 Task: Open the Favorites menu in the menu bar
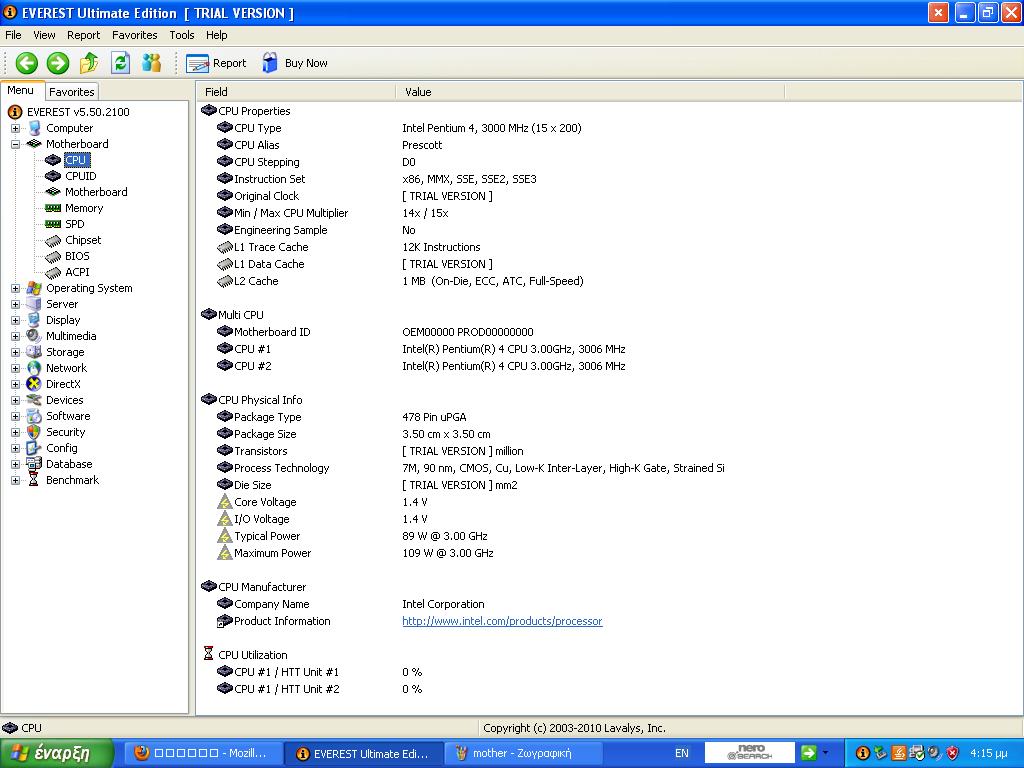[135, 35]
